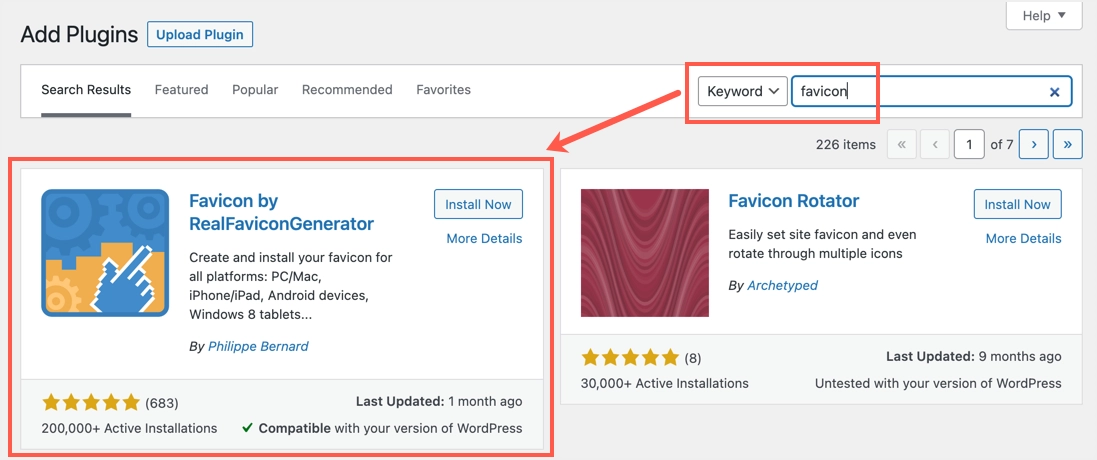Click the Upload Plugin button

[200, 35]
